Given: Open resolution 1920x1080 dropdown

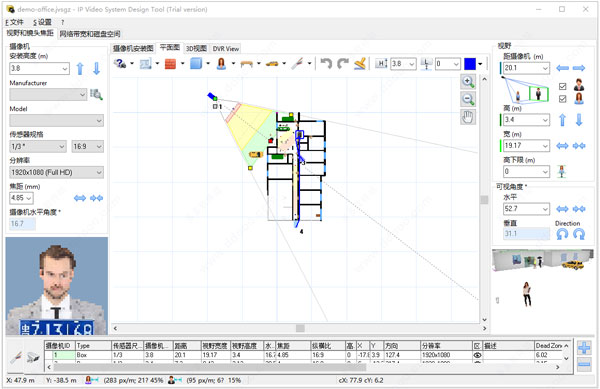Looking at the screenshot, I should coord(99,173).
